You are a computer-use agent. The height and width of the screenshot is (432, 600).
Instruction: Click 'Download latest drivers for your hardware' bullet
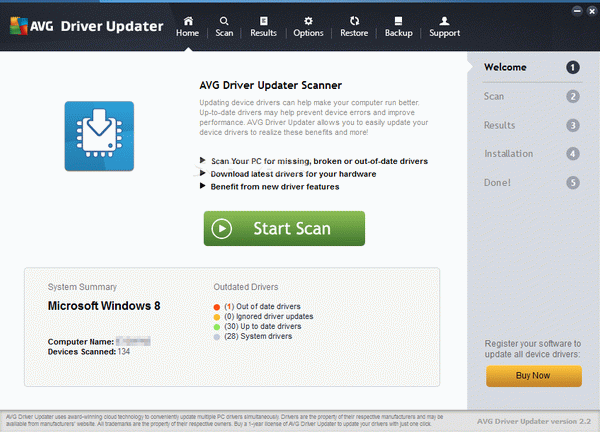[x=293, y=174]
